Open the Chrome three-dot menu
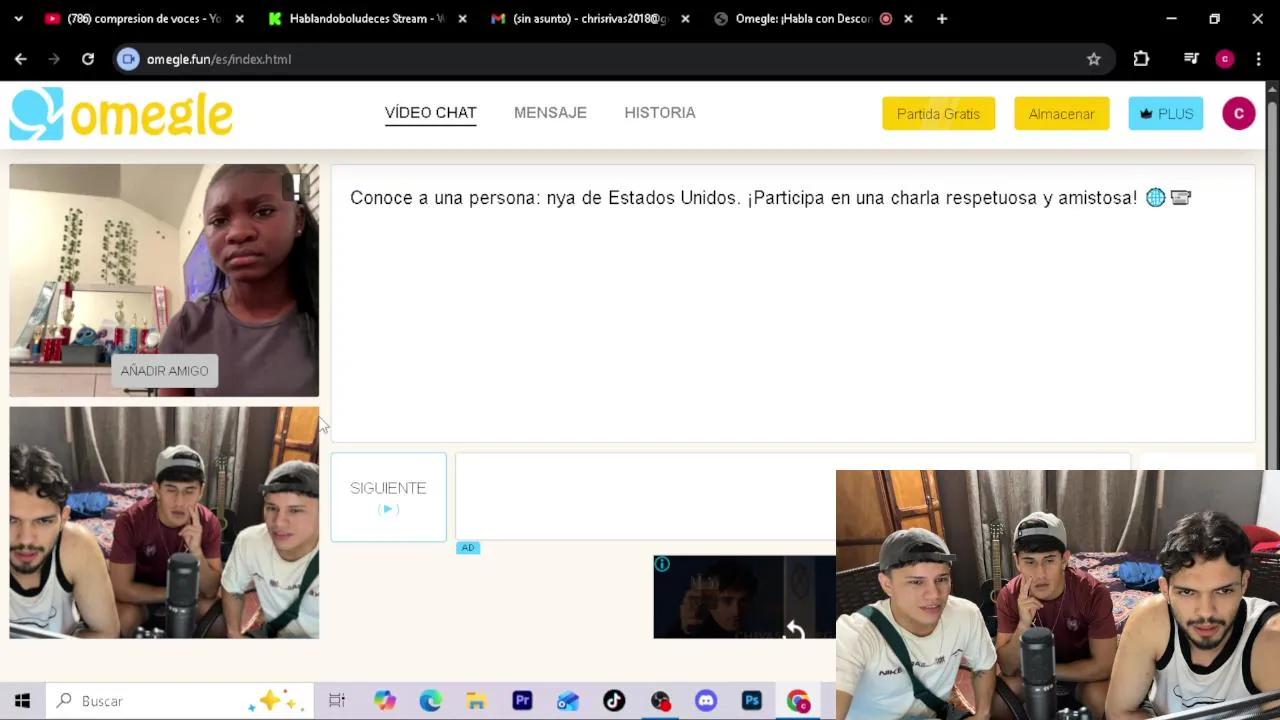The width and height of the screenshot is (1280, 720). click(x=1258, y=59)
